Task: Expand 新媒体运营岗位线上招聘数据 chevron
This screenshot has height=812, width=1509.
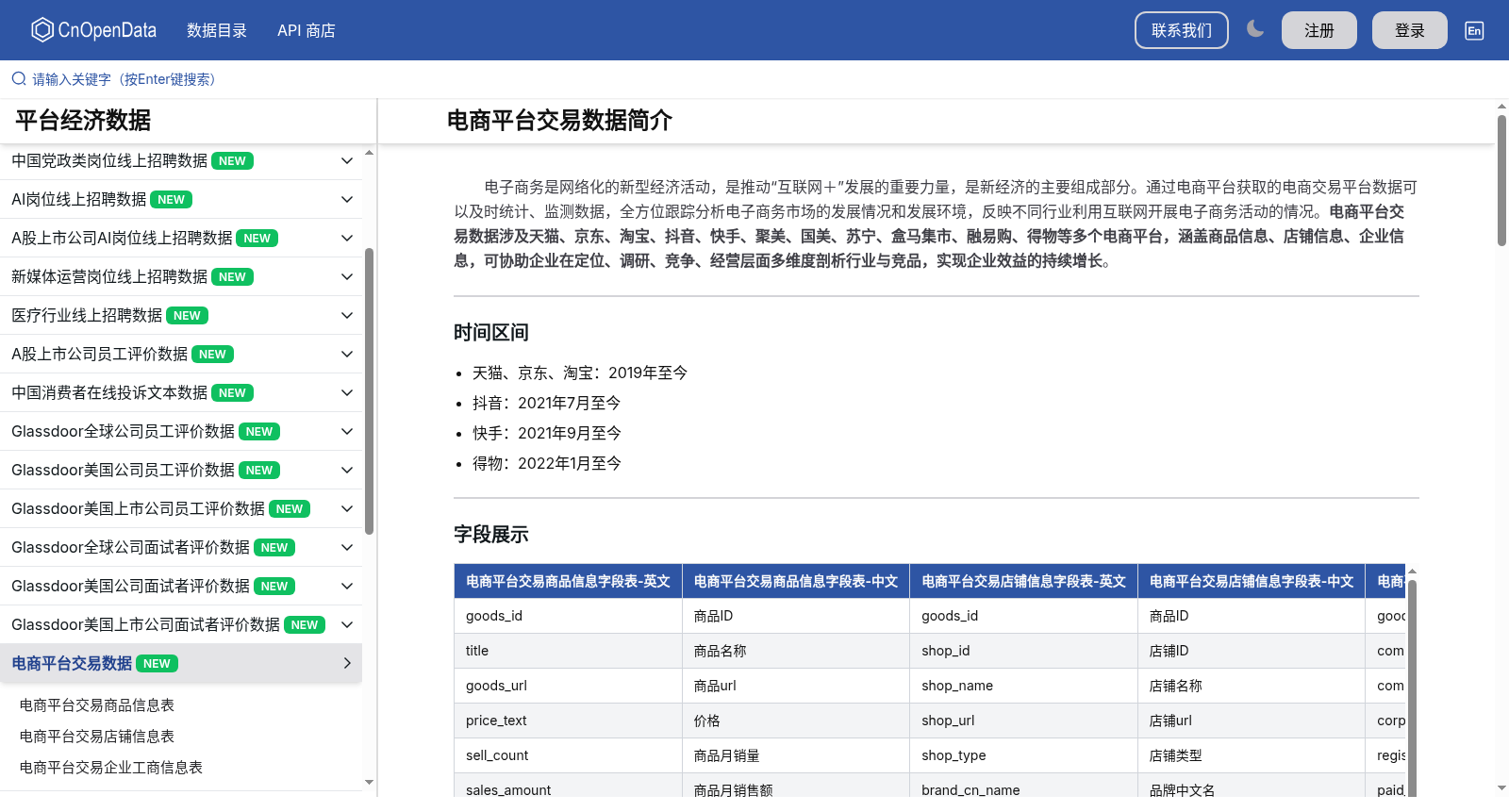Action: click(347, 277)
